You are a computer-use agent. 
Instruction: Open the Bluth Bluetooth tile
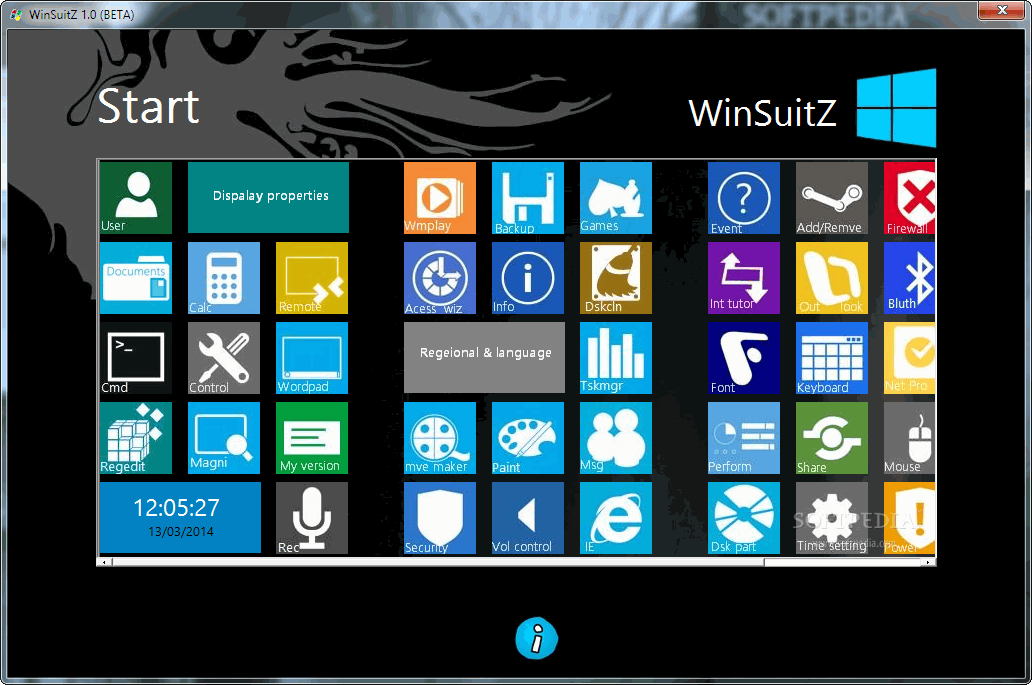[910, 278]
